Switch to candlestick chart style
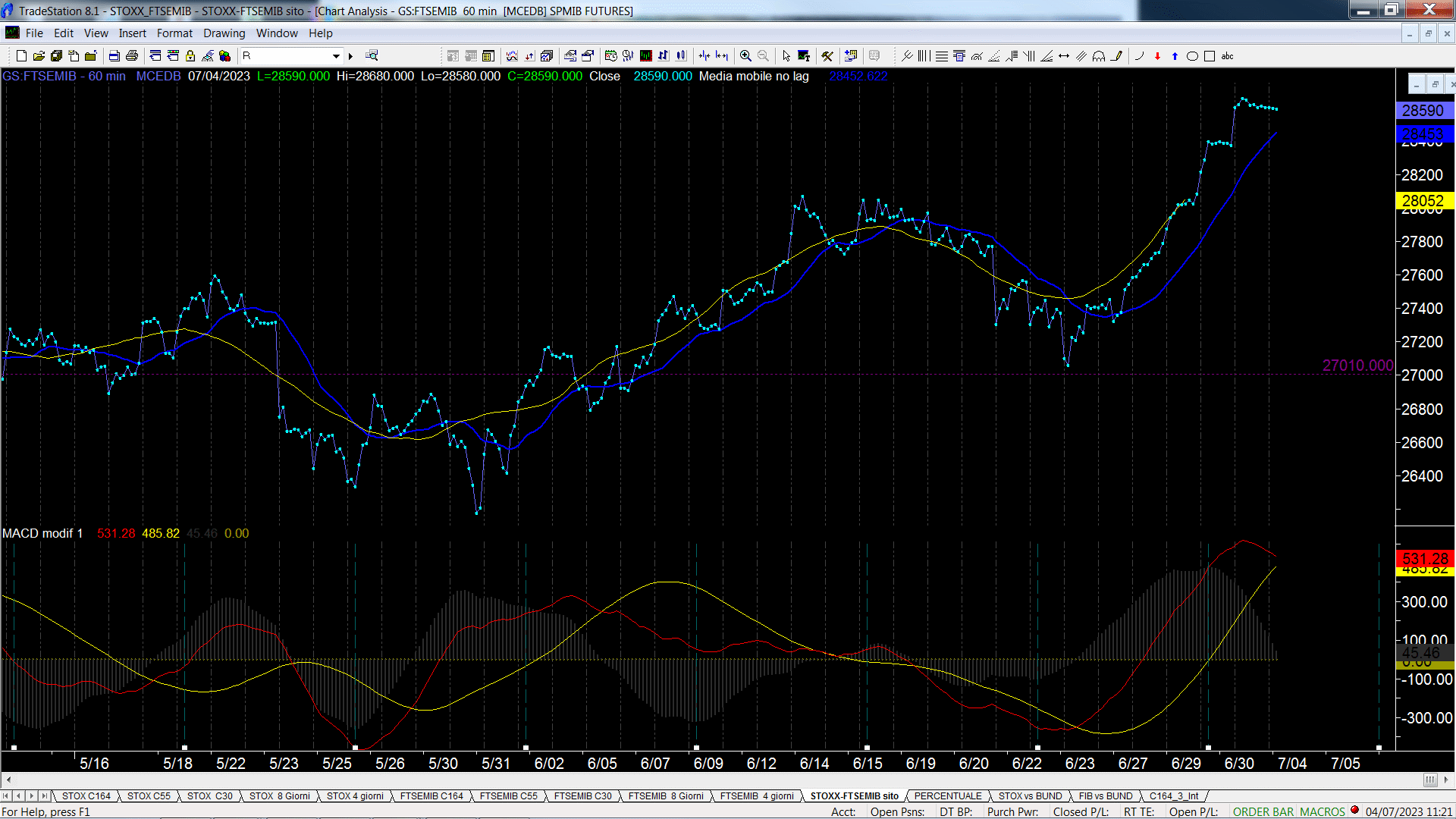 coord(681,56)
